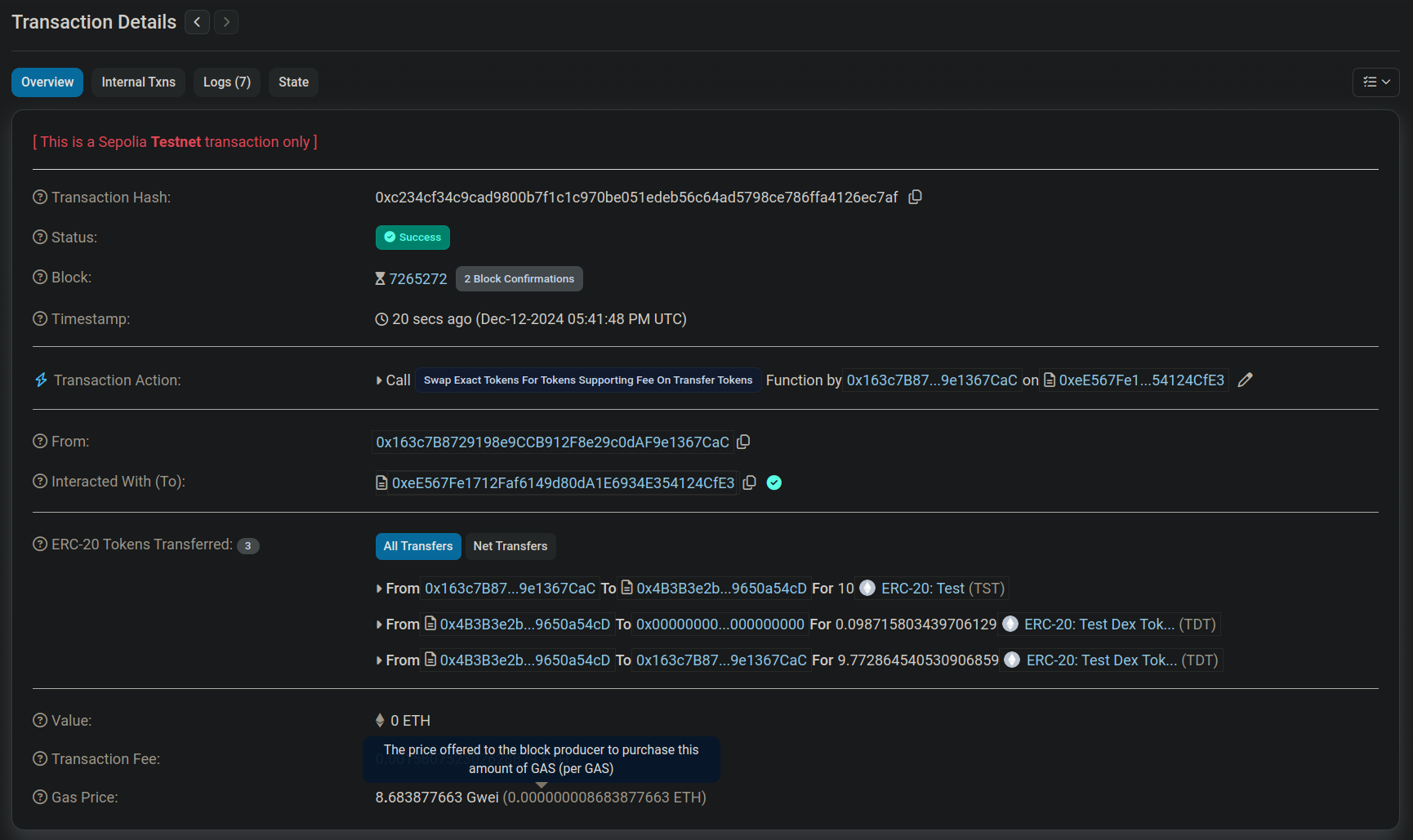The width and height of the screenshot is (1413, 840).
Task: Click contract file icon beside 0xeE567Fe1712 address
Action: point(381,482)
